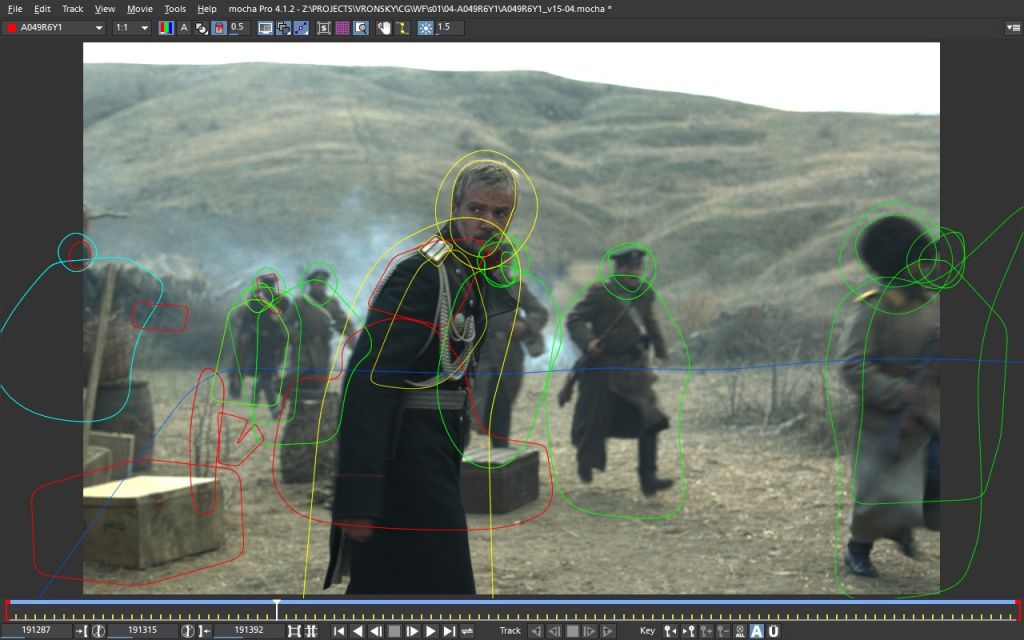Click the in-point frame field 191287
The image size is (1024, 640).
click(36, 631)
